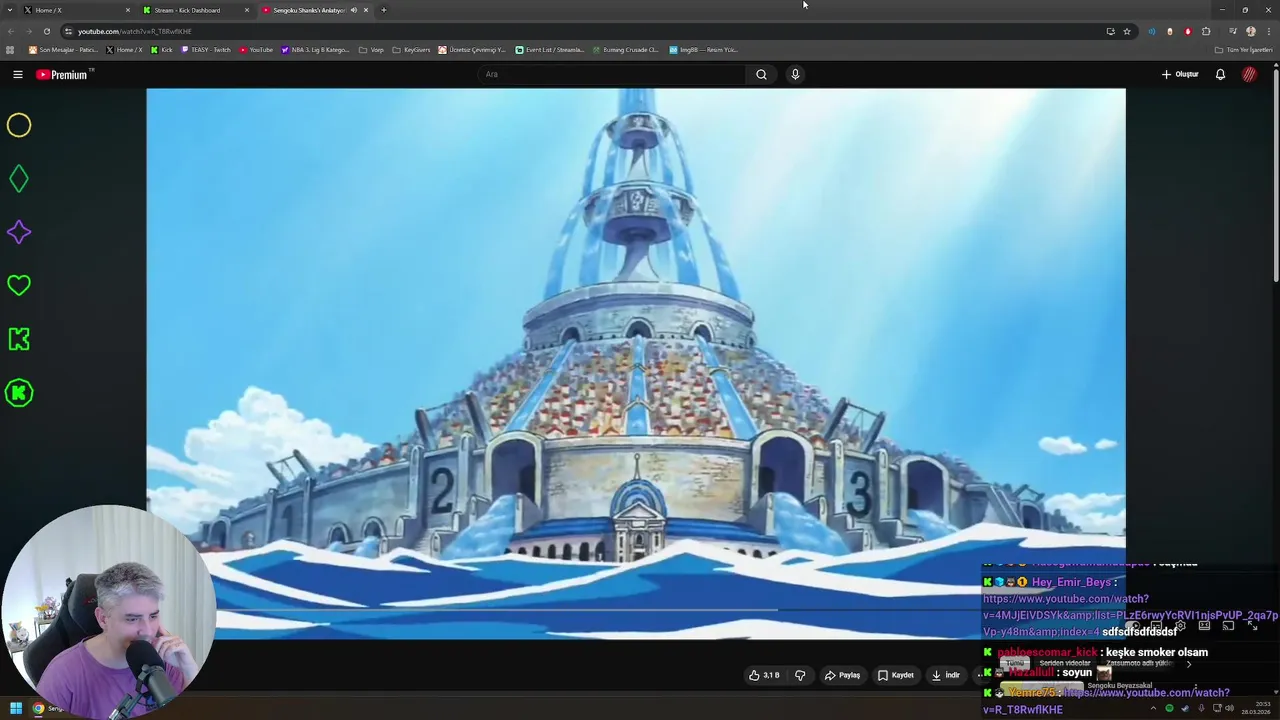Viewport: 1280px width, 720px height.
Task: Click the system tray volume icon
Action: tap(1229, 708)
